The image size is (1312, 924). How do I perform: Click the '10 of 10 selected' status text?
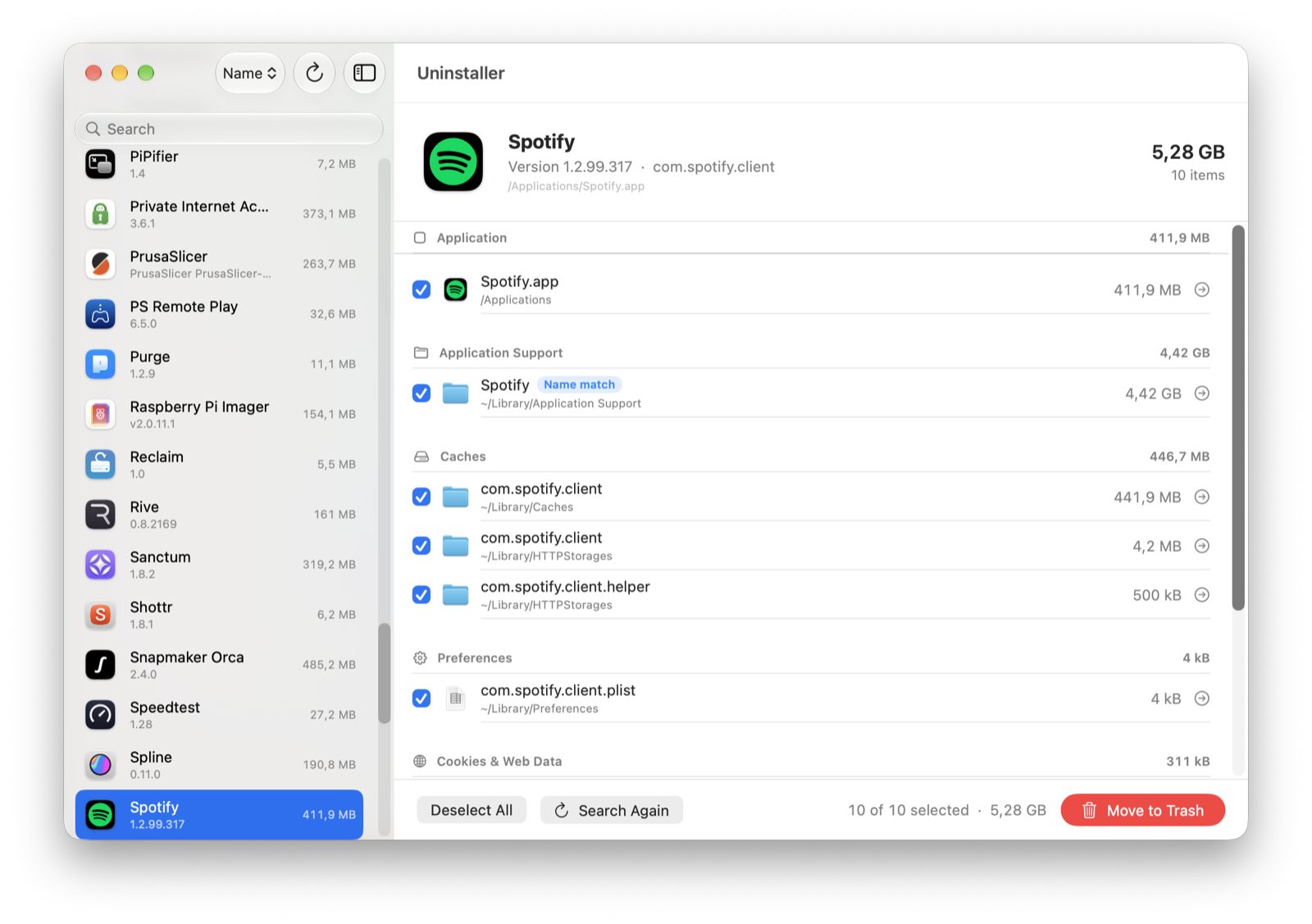coord(909,810)
